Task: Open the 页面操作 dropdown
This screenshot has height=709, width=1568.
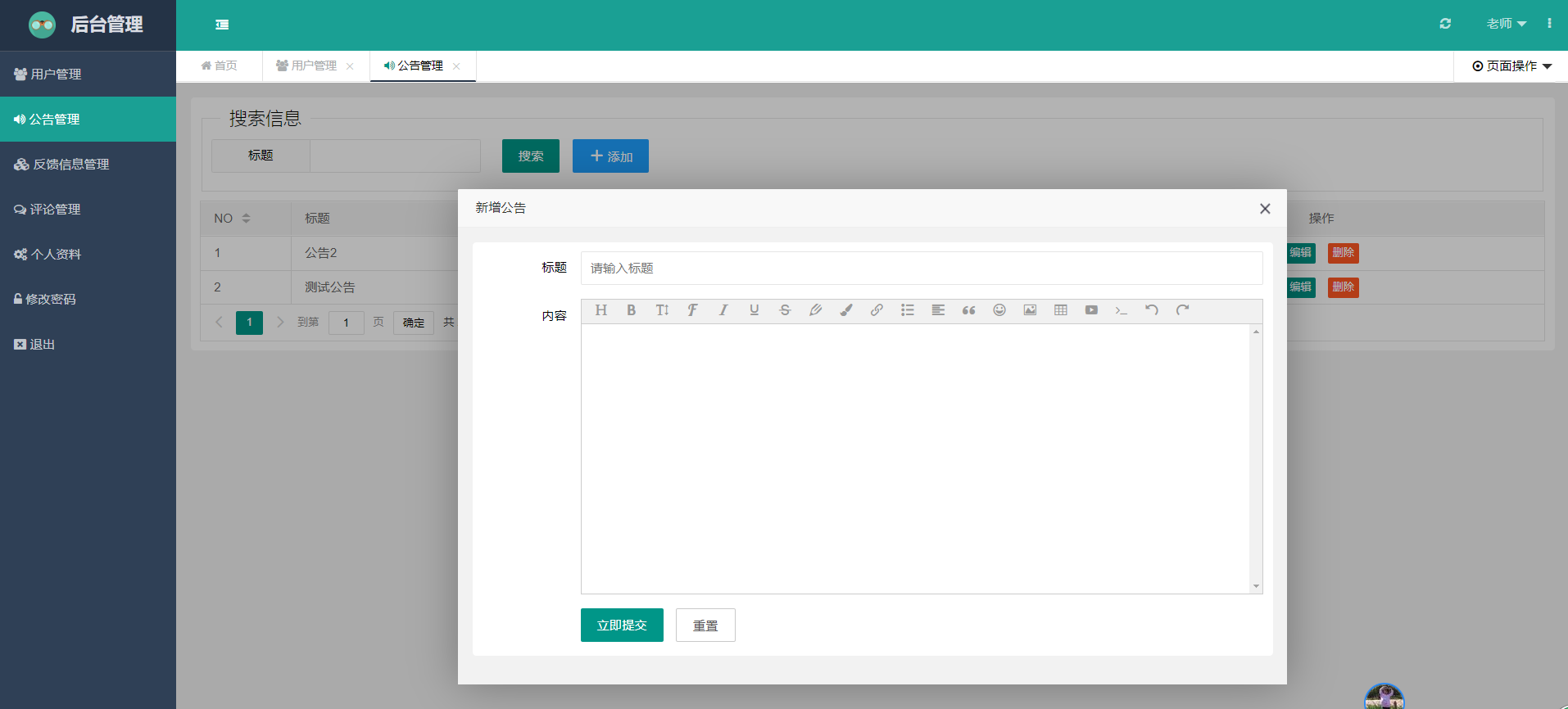Action: [1511, 66]
